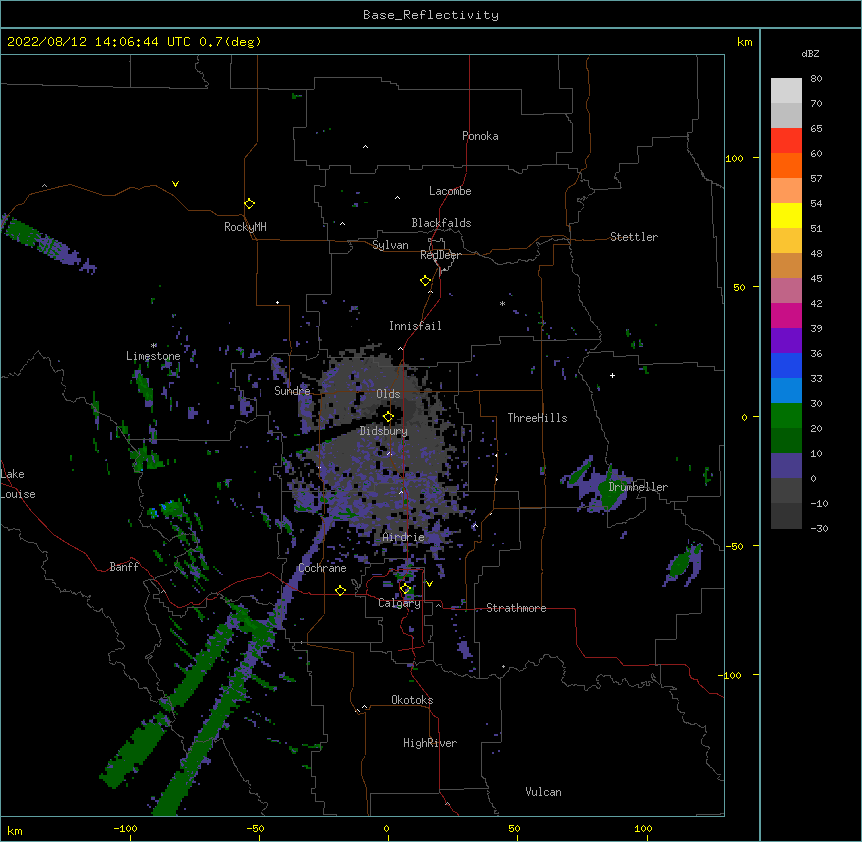Click the Sylvan label
The height and width of the screenshot is (842, 862).
(x=390, y=245)
